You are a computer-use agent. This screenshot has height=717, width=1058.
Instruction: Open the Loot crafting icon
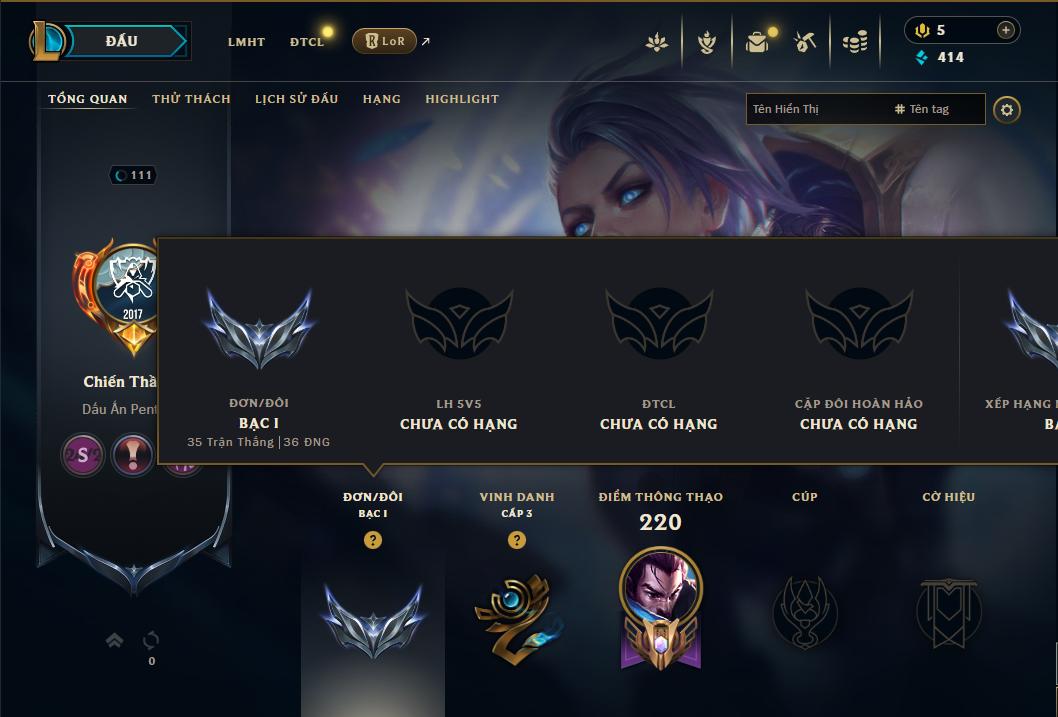(x=804, y=42)
